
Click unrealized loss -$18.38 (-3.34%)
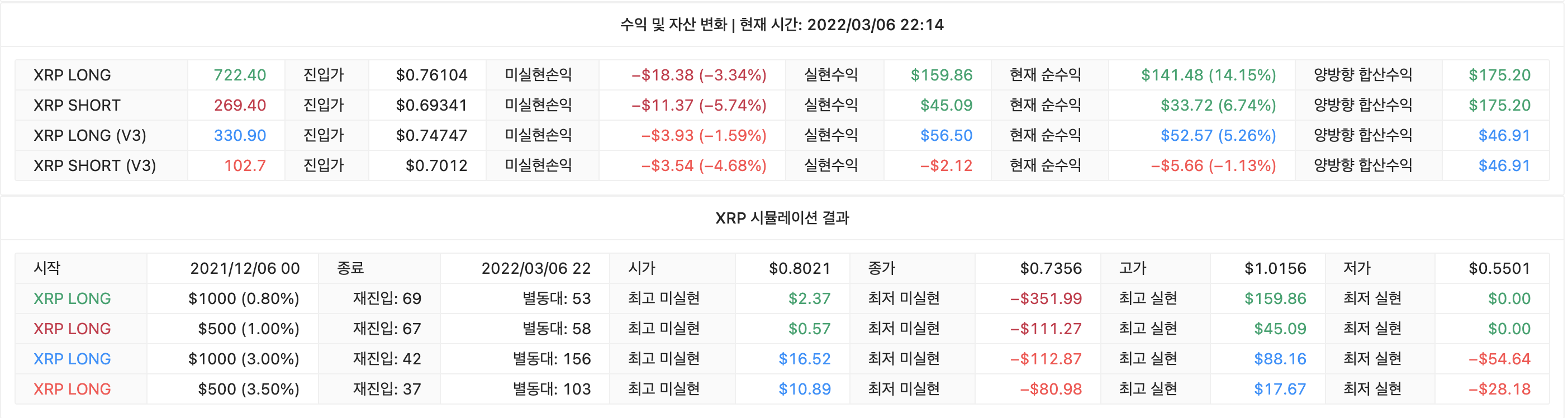[x=699, y=75]
